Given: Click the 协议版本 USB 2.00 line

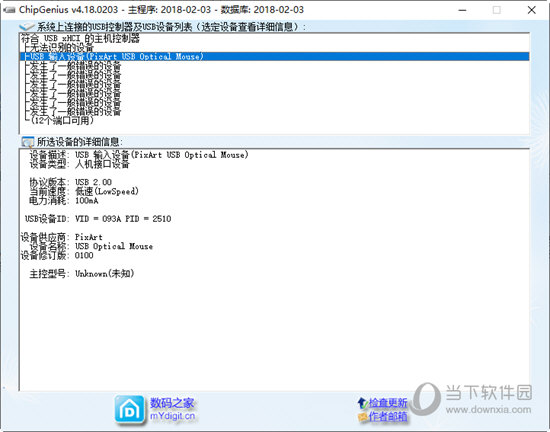Looking at the screenshot, I should (71, 182).
